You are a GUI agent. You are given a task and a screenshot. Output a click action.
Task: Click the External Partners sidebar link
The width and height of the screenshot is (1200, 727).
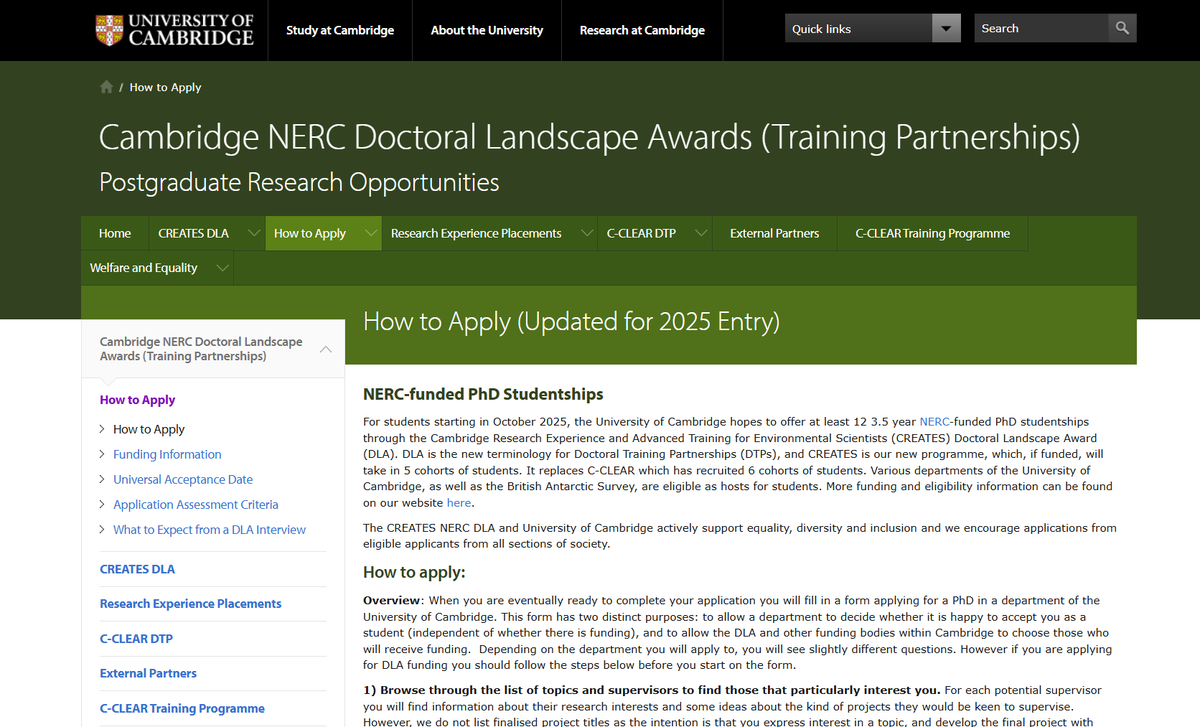(x=148, y=674)
